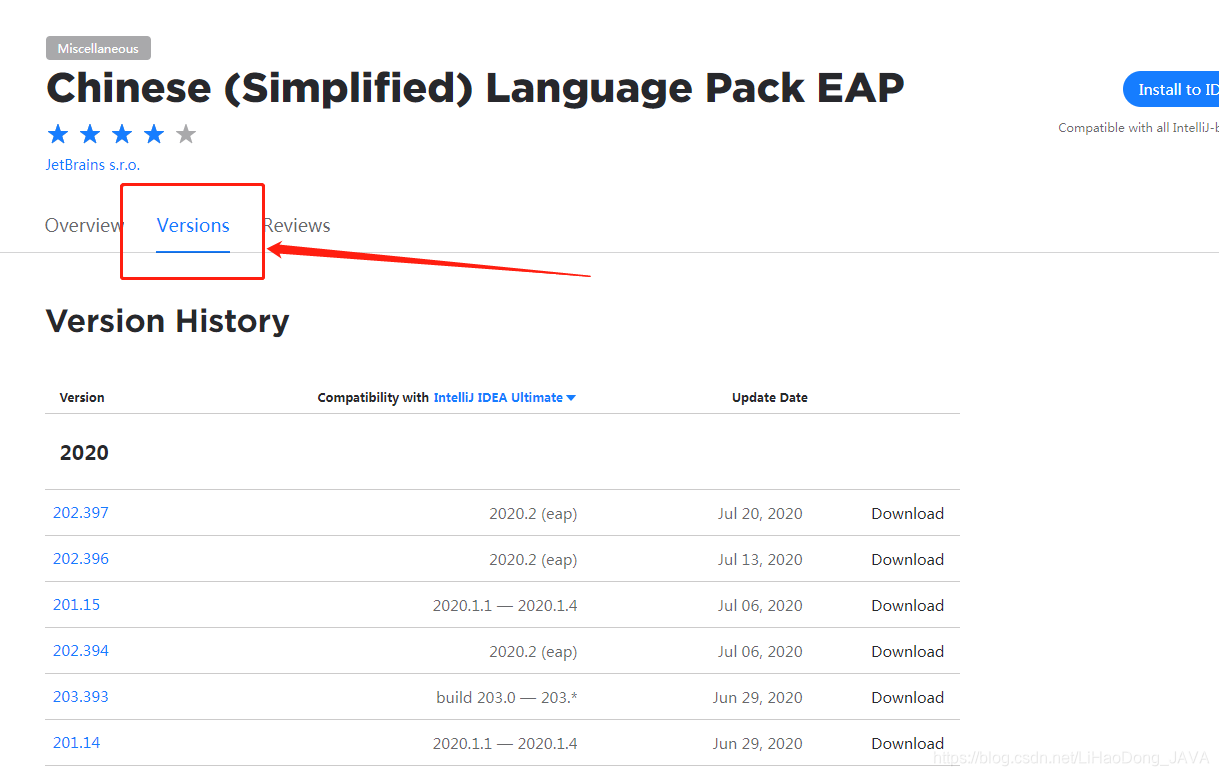
Task: Switch to the Overview tab
Action: (x=82, y=226)
